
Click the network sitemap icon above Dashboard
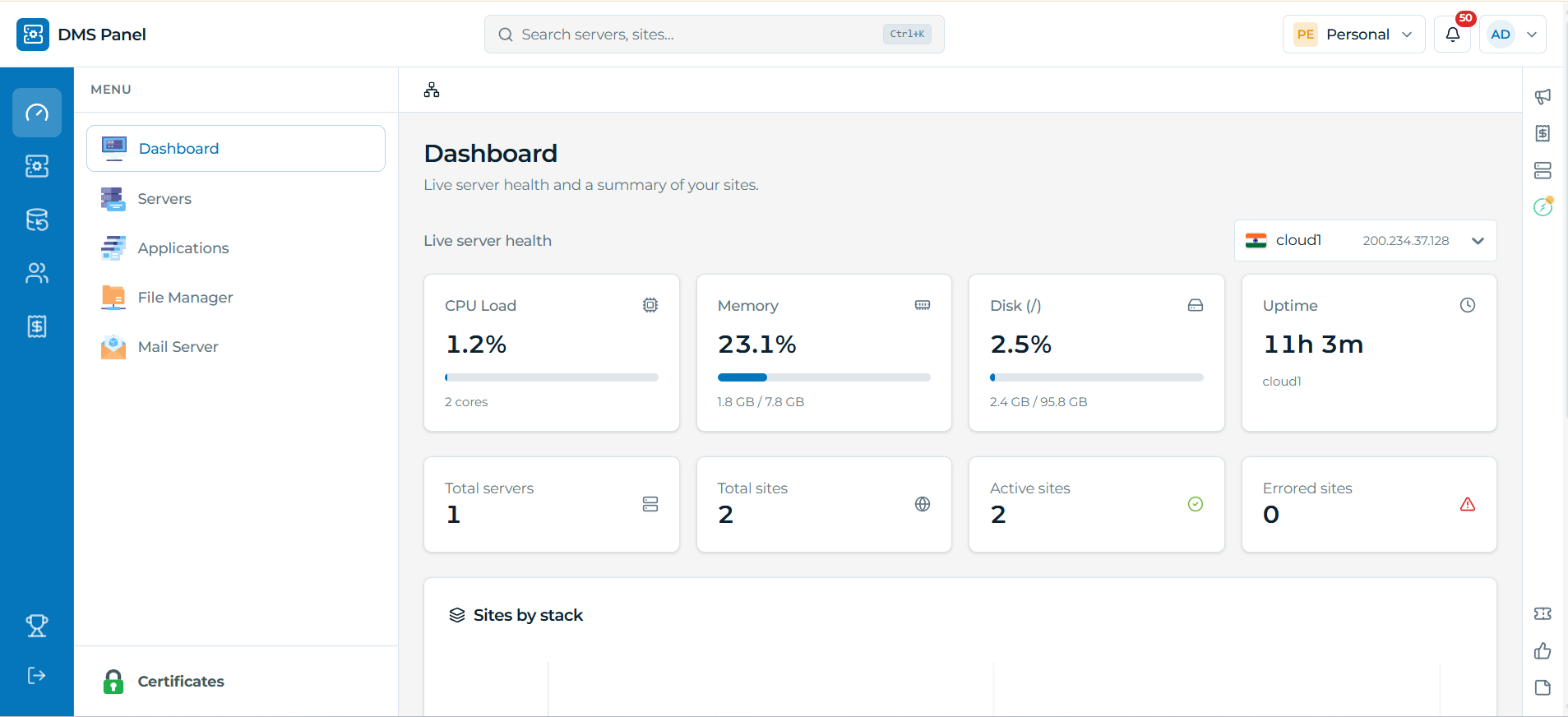pos(432,90)
